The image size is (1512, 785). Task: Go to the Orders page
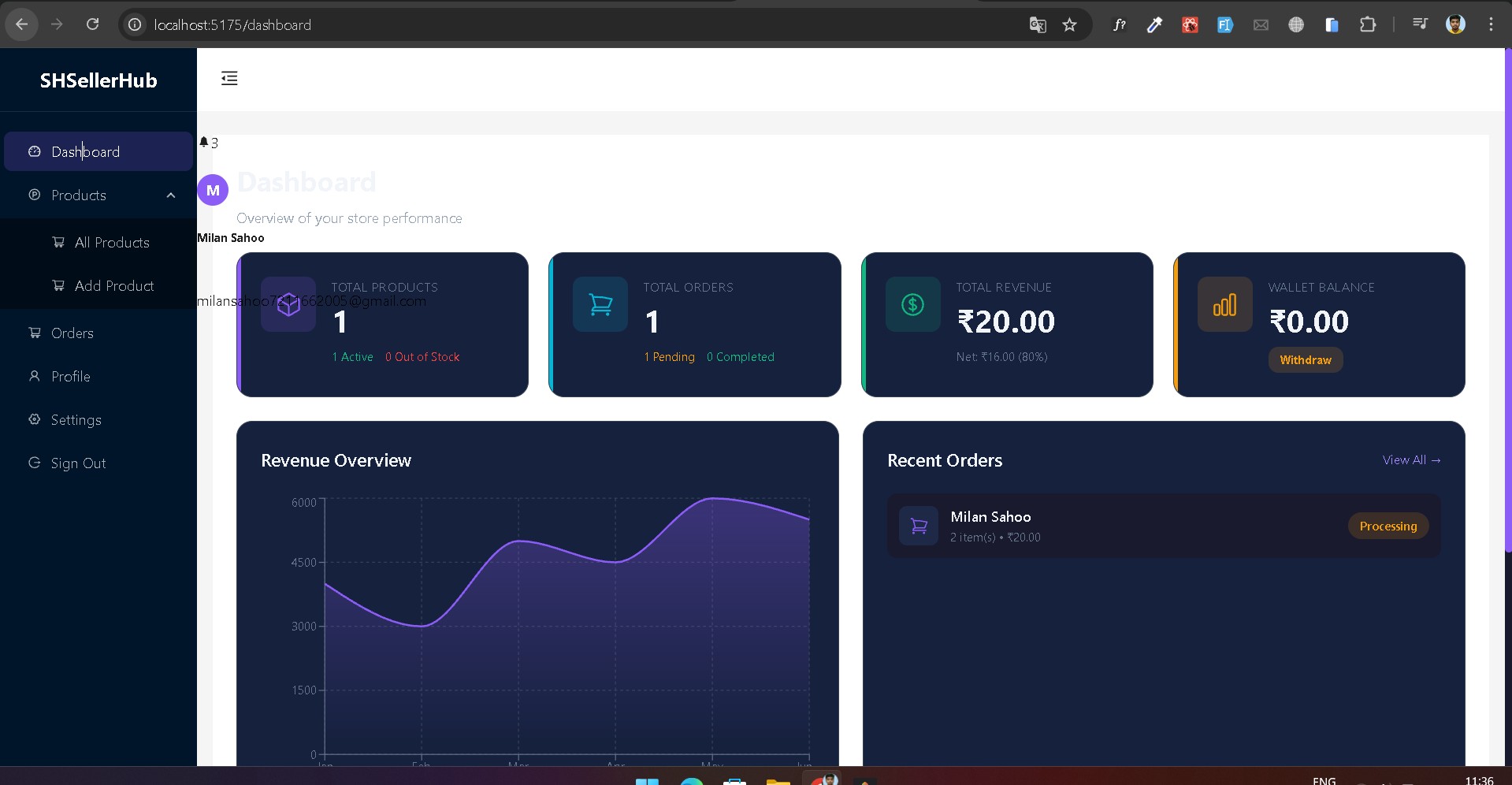72,333
